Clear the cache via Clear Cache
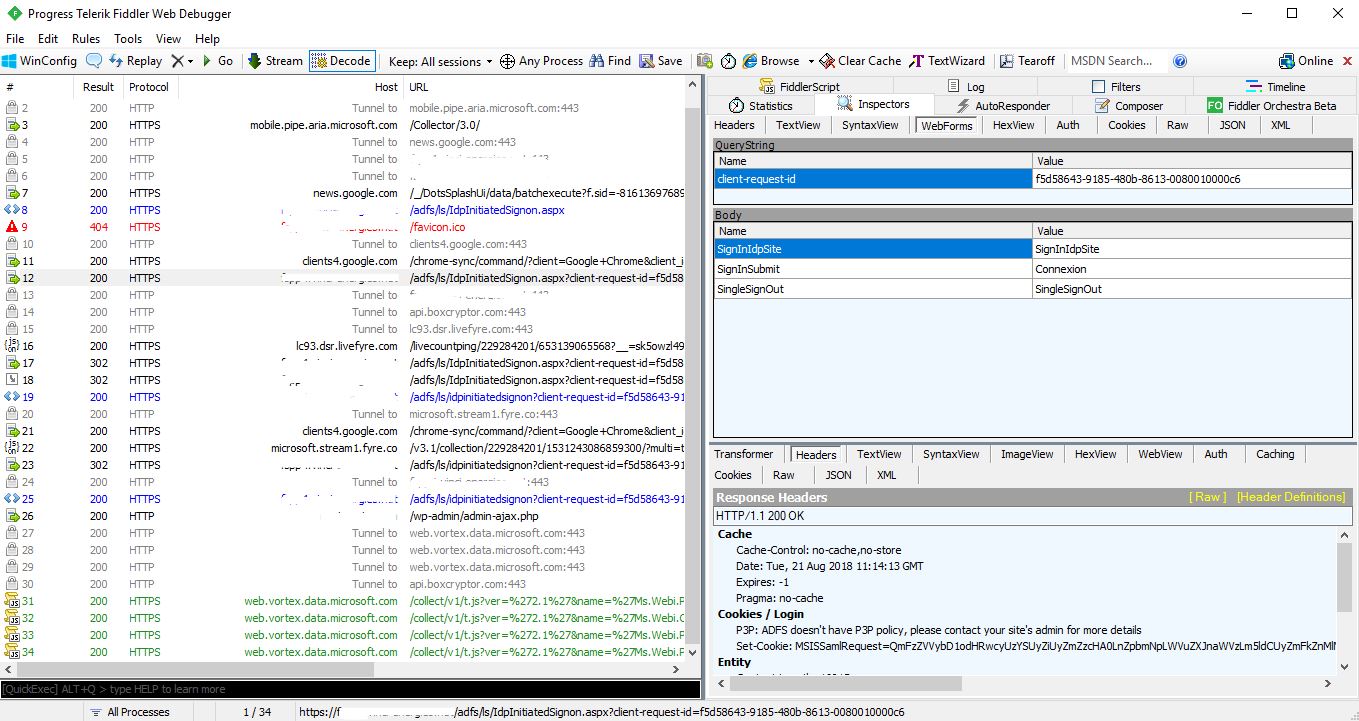The image size is (1359, 721). coord(860,61)
